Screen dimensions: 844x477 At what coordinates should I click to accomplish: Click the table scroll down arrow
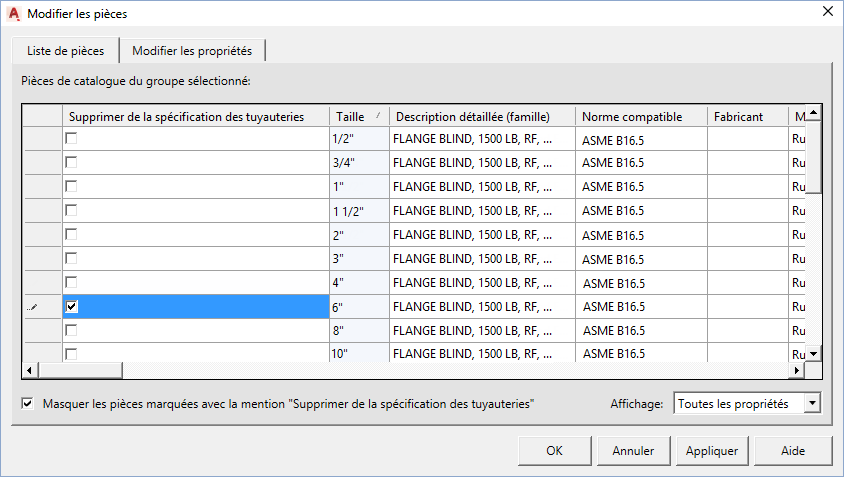(x=814, y=353)
